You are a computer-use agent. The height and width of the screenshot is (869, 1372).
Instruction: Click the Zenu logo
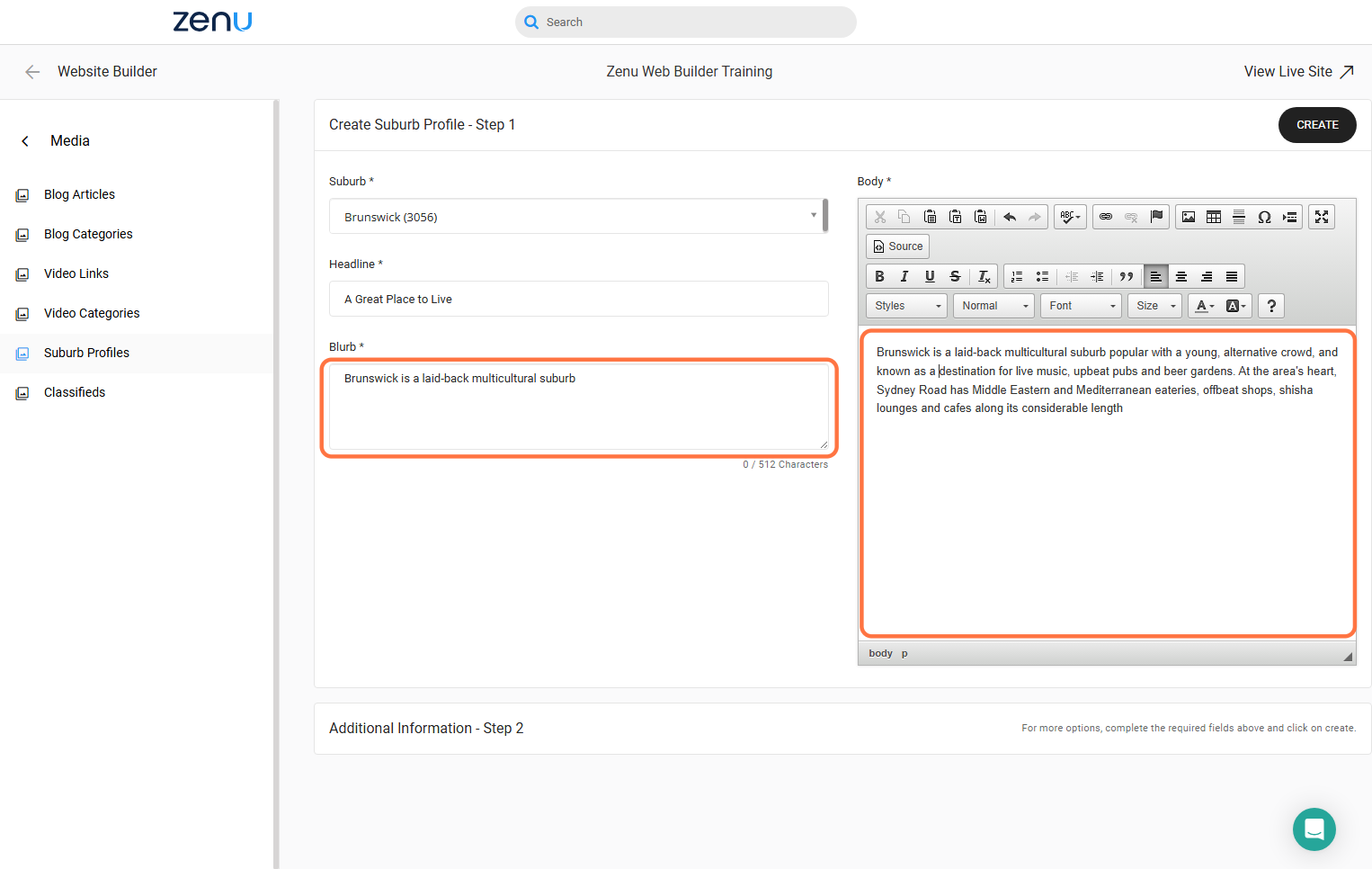pyautogui.click(x=213, y=22)
